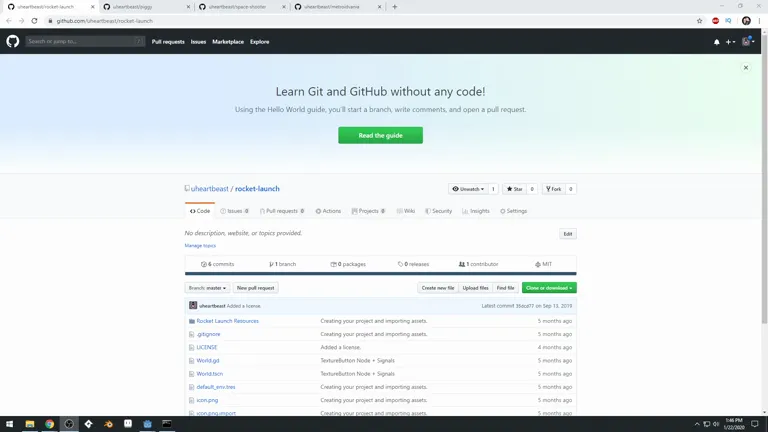768x432 pixels.
Task: Open the Insights tab
Action: click(476, 211)
